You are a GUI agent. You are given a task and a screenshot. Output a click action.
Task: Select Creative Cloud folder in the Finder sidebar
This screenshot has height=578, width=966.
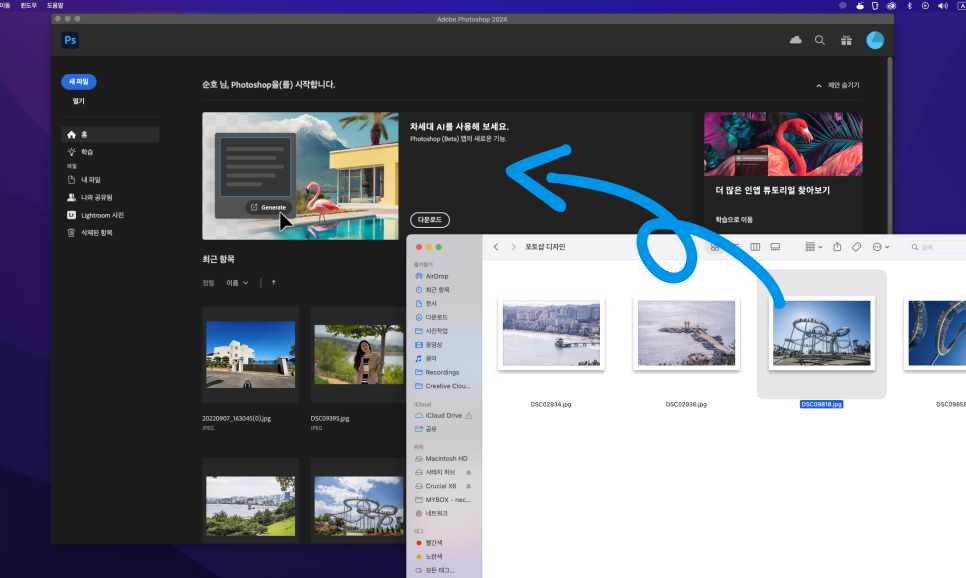(x=444, y=386)
